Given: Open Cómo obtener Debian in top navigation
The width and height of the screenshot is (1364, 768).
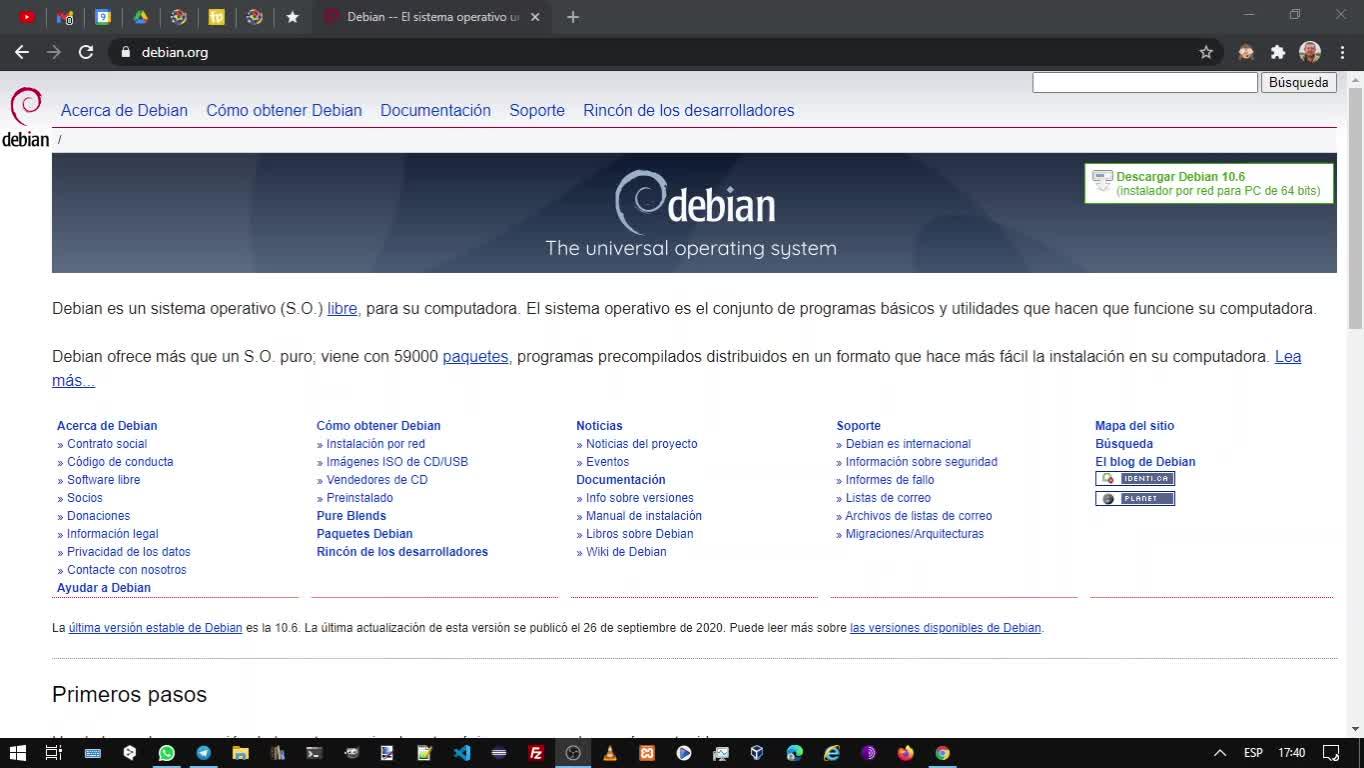Looking at the screenshot, I should point(284,110).
